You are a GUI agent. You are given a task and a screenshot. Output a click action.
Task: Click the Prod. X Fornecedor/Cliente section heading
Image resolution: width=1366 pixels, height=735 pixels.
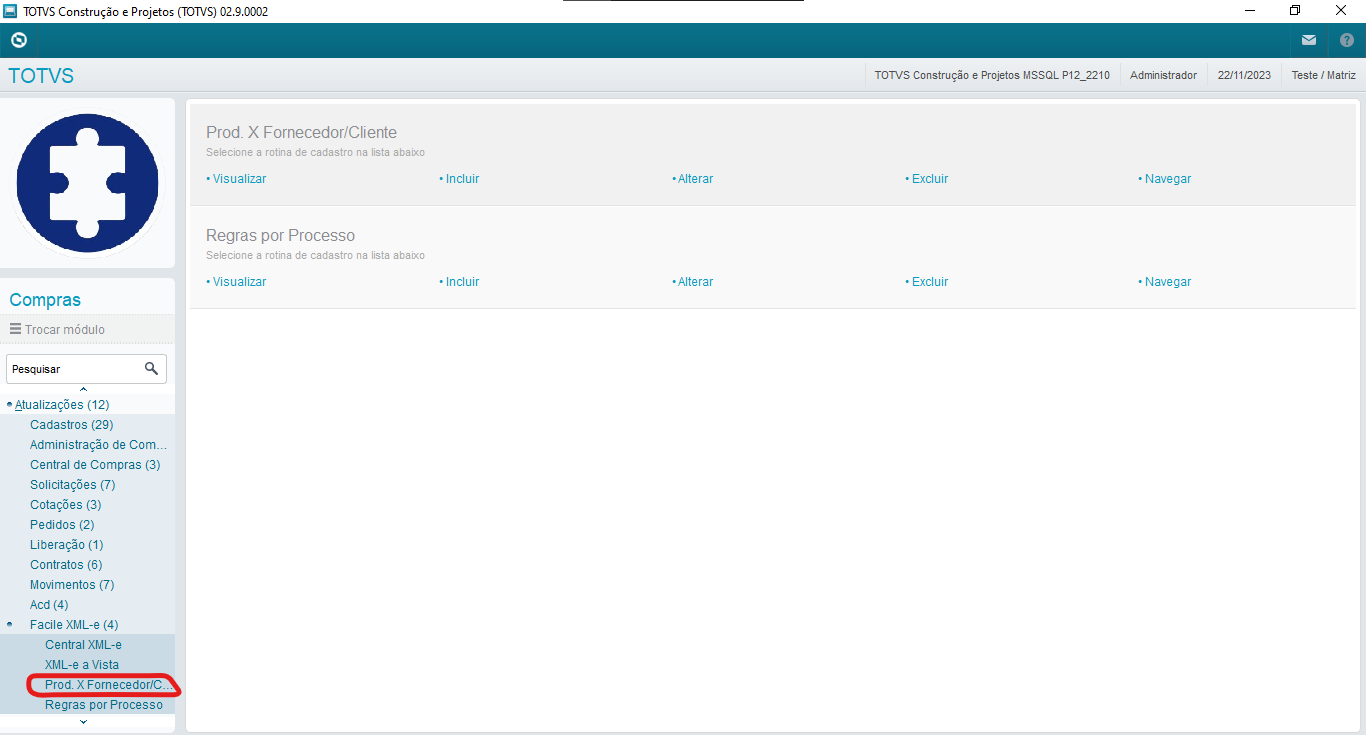click(301, 132)
